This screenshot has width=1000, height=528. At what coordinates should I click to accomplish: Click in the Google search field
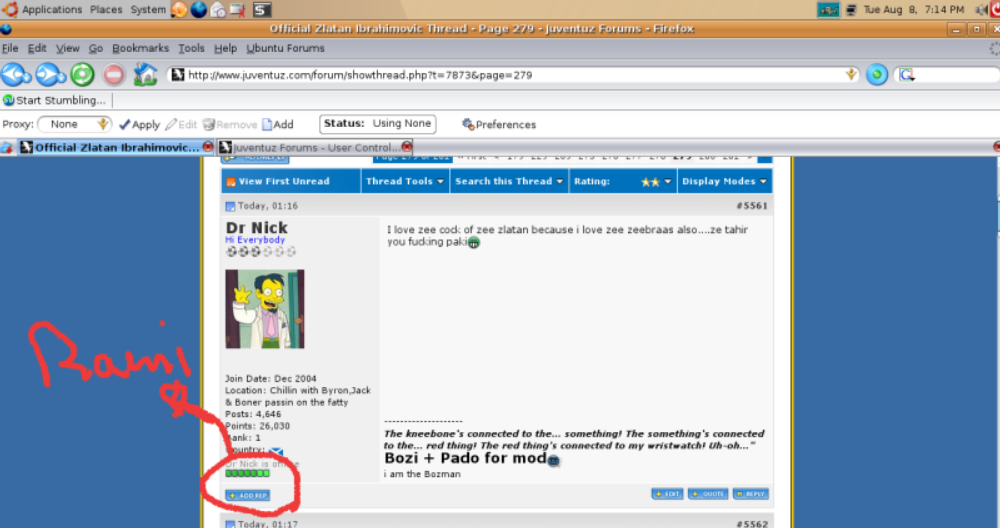957,75
